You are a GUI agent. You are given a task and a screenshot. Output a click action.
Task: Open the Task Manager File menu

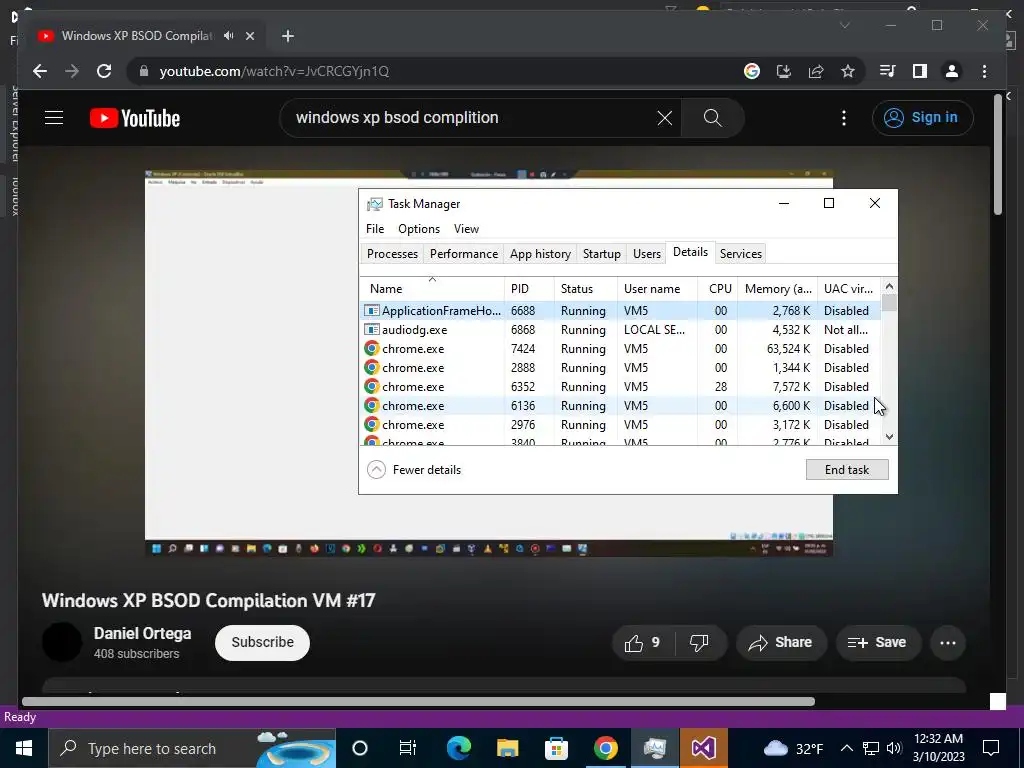tap(375, 229)
